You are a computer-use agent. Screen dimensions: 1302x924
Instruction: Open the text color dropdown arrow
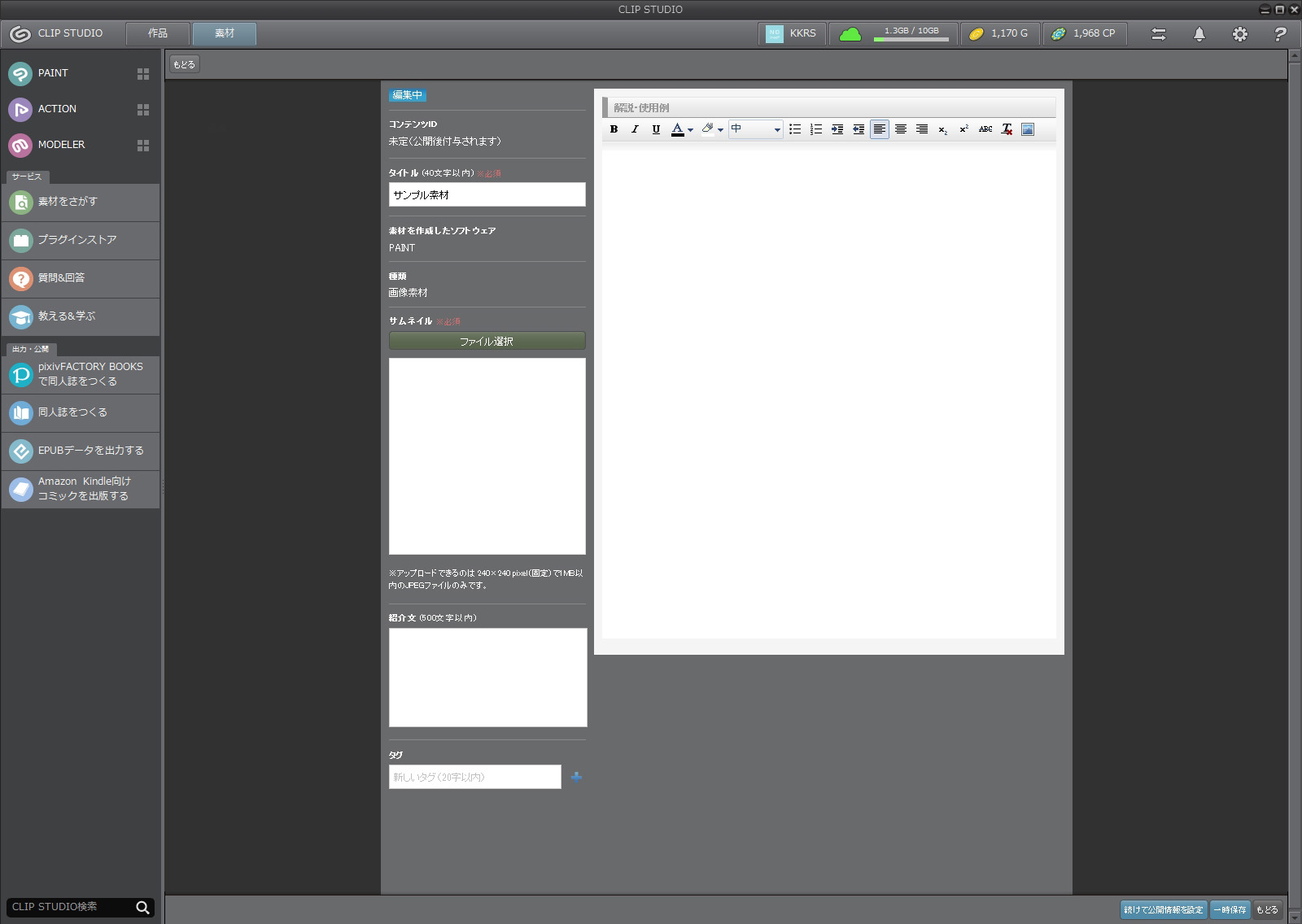click(x=691, y=130)
